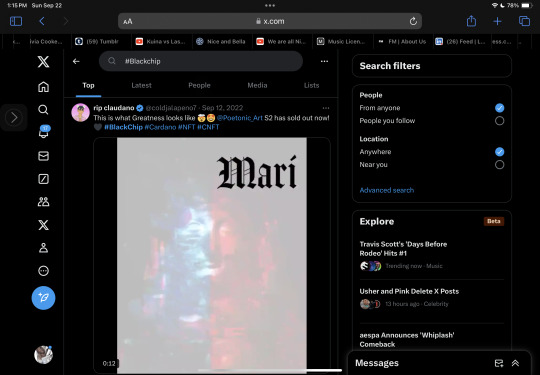Compose new message icon in Messages bar
The width and height of the screenshot is (540, 375).
point(499,363)
